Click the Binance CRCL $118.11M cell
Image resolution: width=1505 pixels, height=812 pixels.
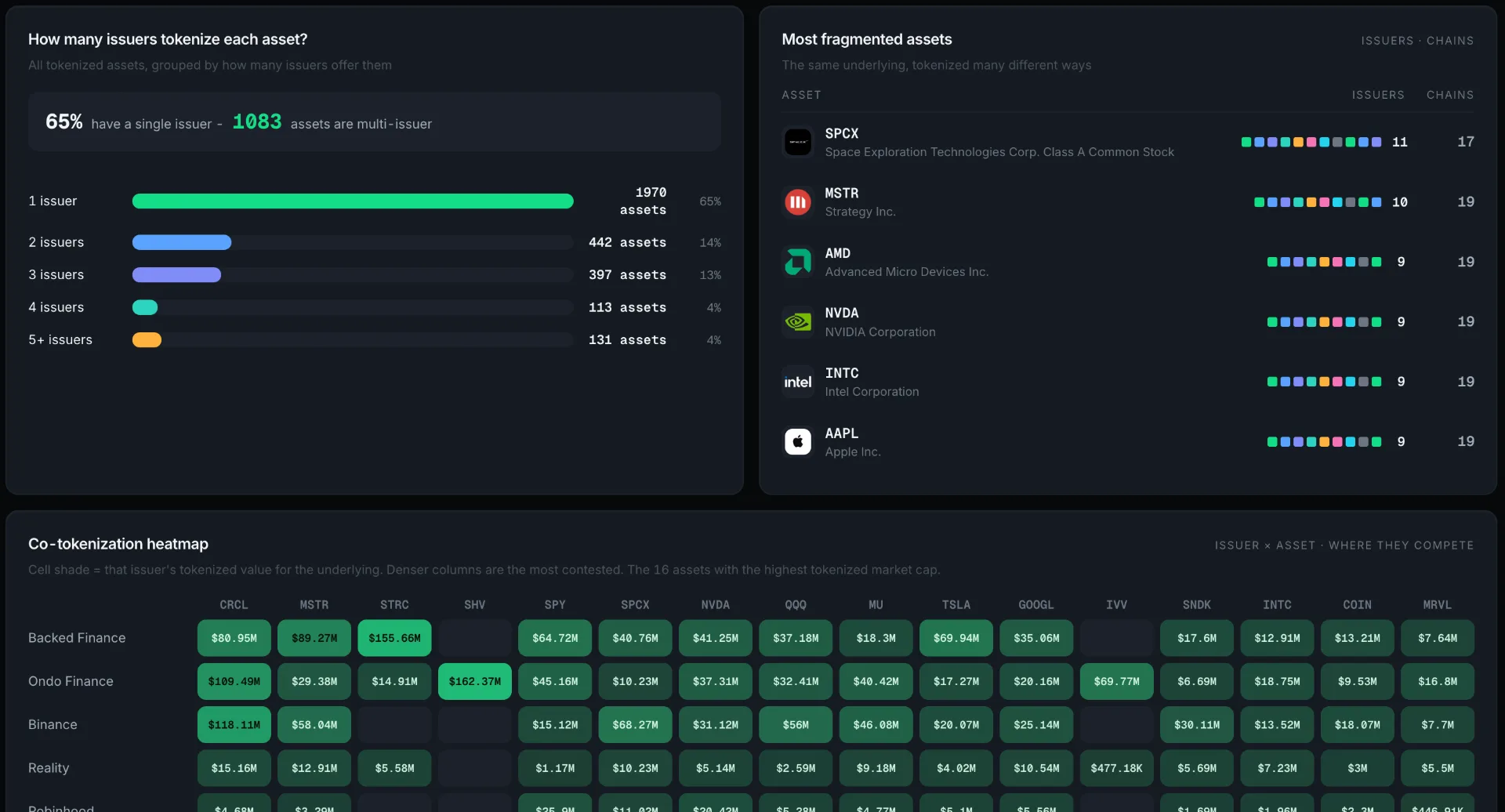(234, 725)
